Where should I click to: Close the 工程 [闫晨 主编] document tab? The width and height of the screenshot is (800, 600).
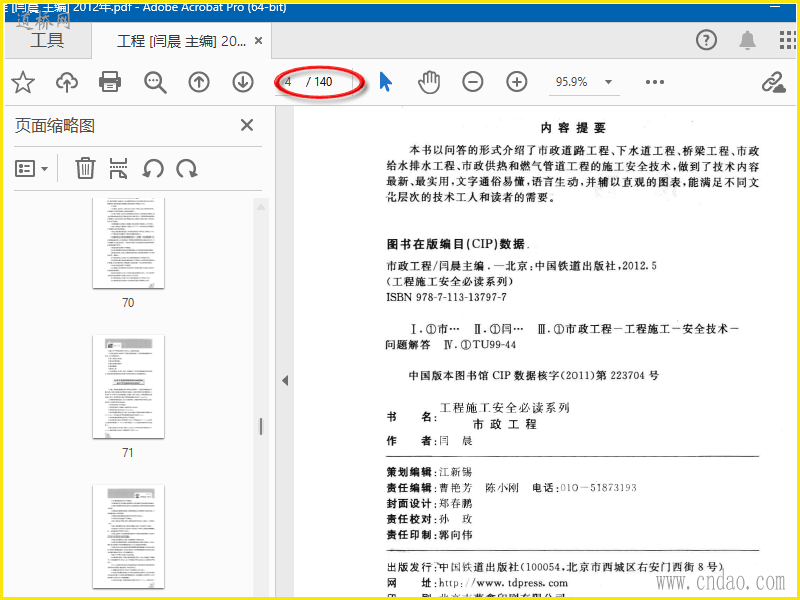click(259, 40)
